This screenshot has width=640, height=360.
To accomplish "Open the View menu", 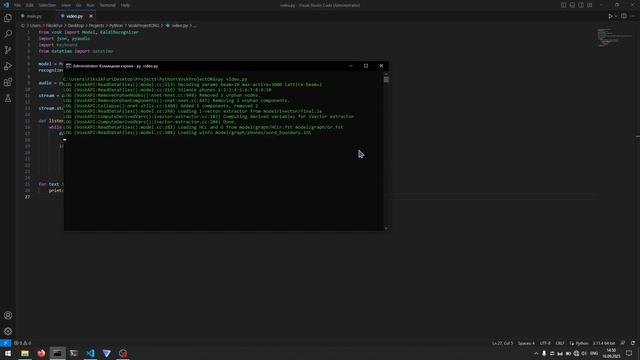I will pyautogui.click(x=66, y=5).
